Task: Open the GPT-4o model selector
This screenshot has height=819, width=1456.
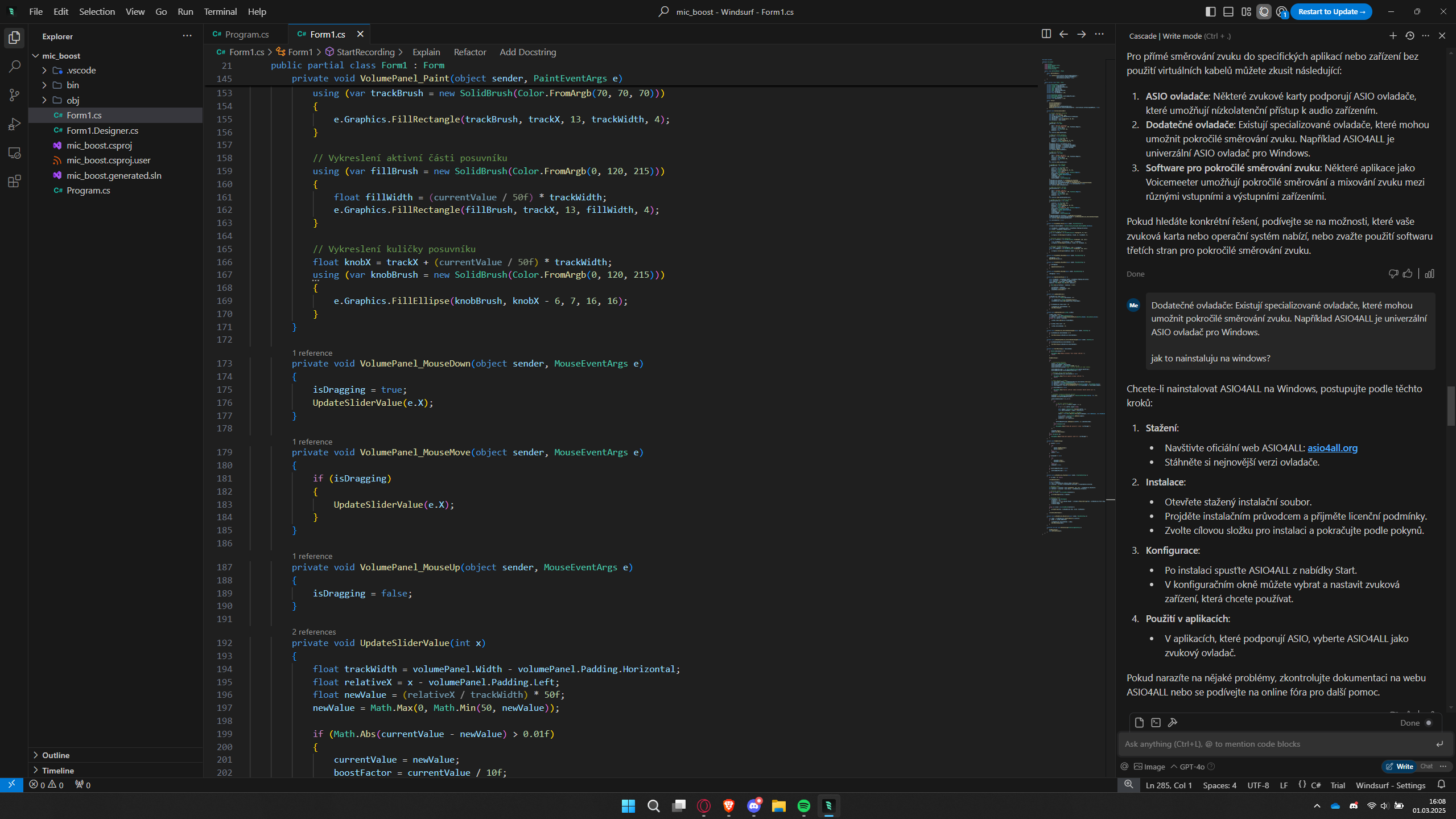Action: click(1191, 767)
